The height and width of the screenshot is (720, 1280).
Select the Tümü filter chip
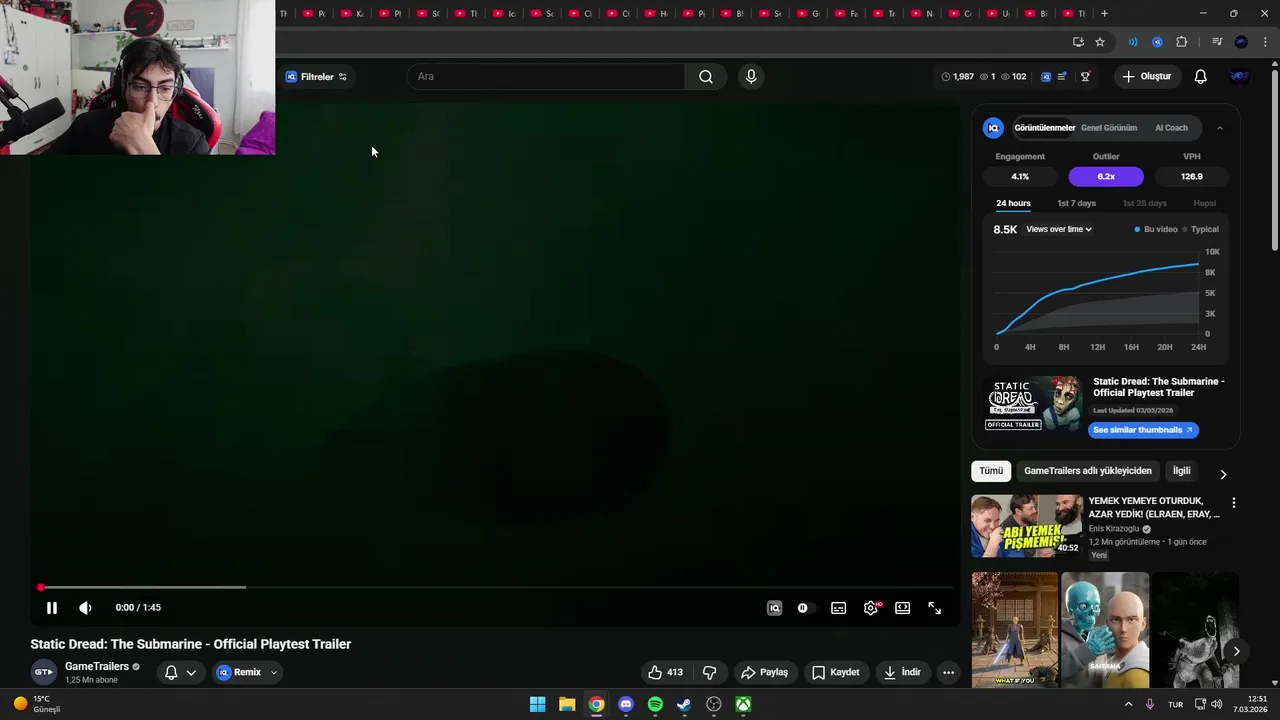pos(991,471)
